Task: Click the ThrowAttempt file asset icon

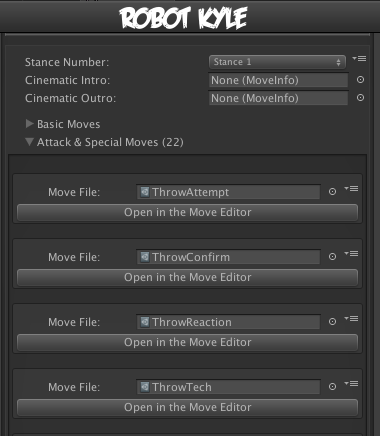Action: click(145, 192)
